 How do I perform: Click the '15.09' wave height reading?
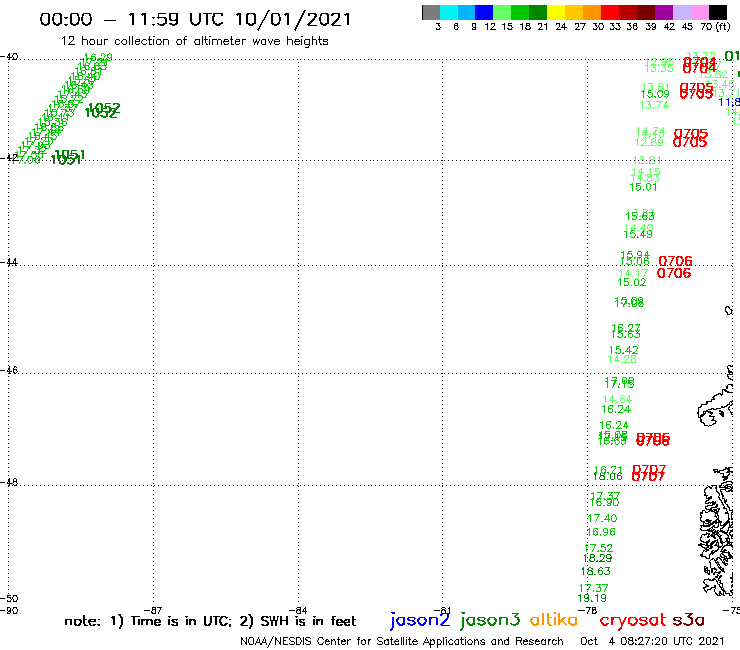click(655, 94)
